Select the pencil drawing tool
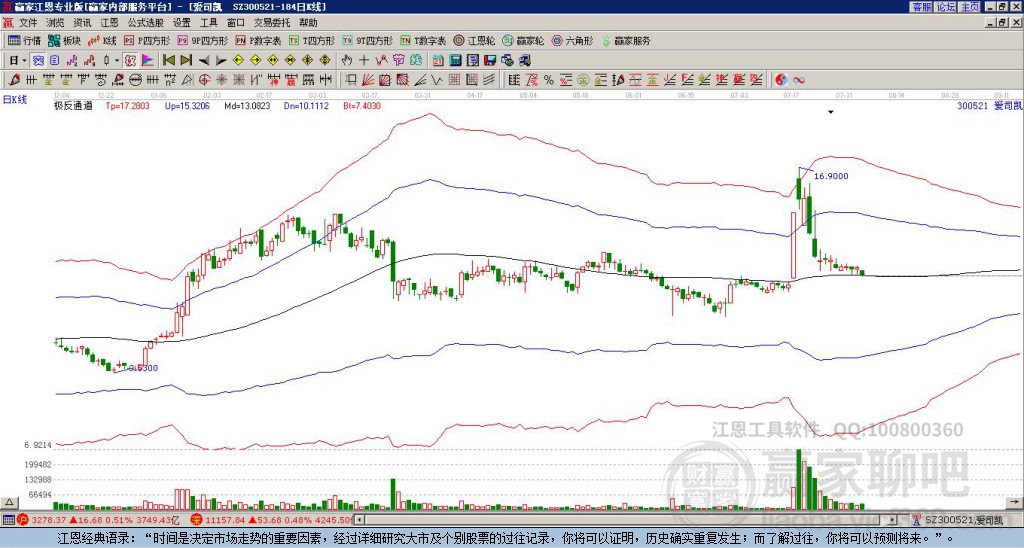This screenshot has height=548, width=1024. [13, 80]
